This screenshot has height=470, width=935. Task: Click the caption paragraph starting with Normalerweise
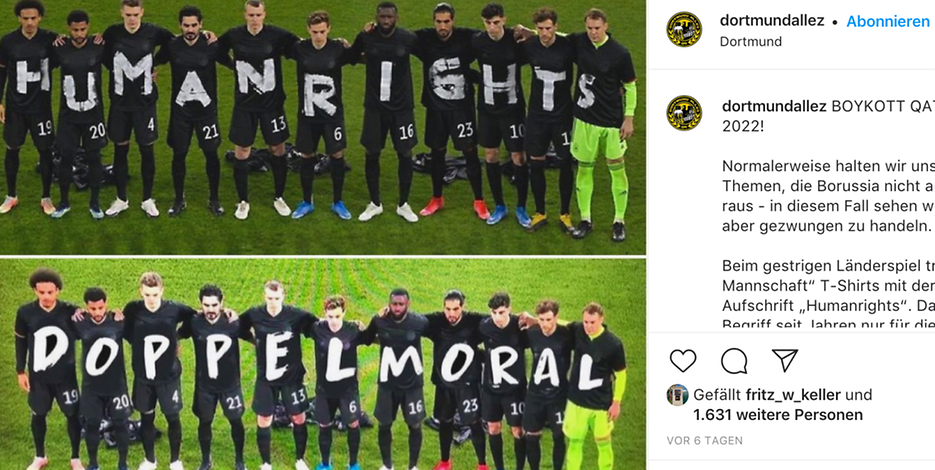[828, 197]
